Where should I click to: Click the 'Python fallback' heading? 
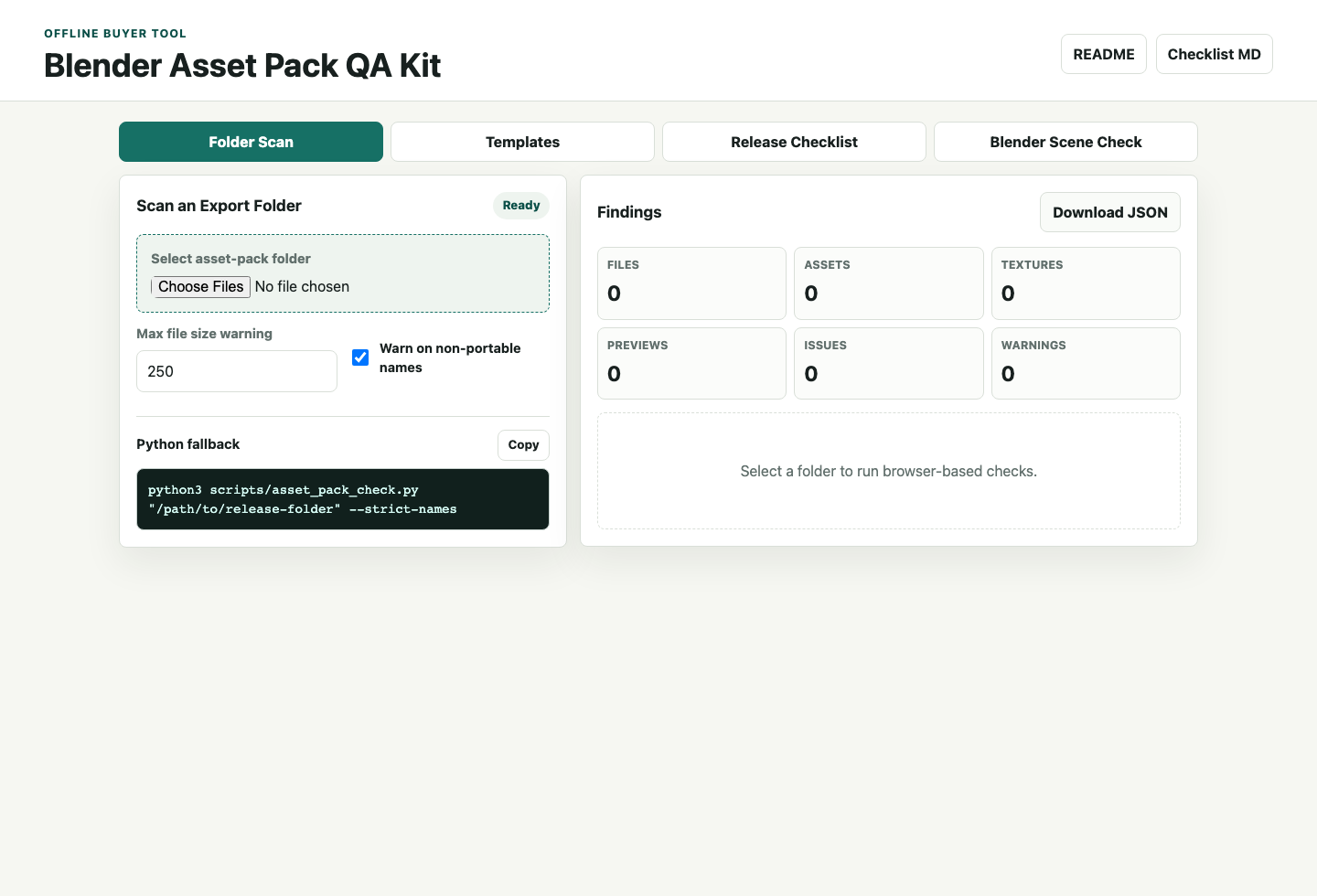[187, 444]
